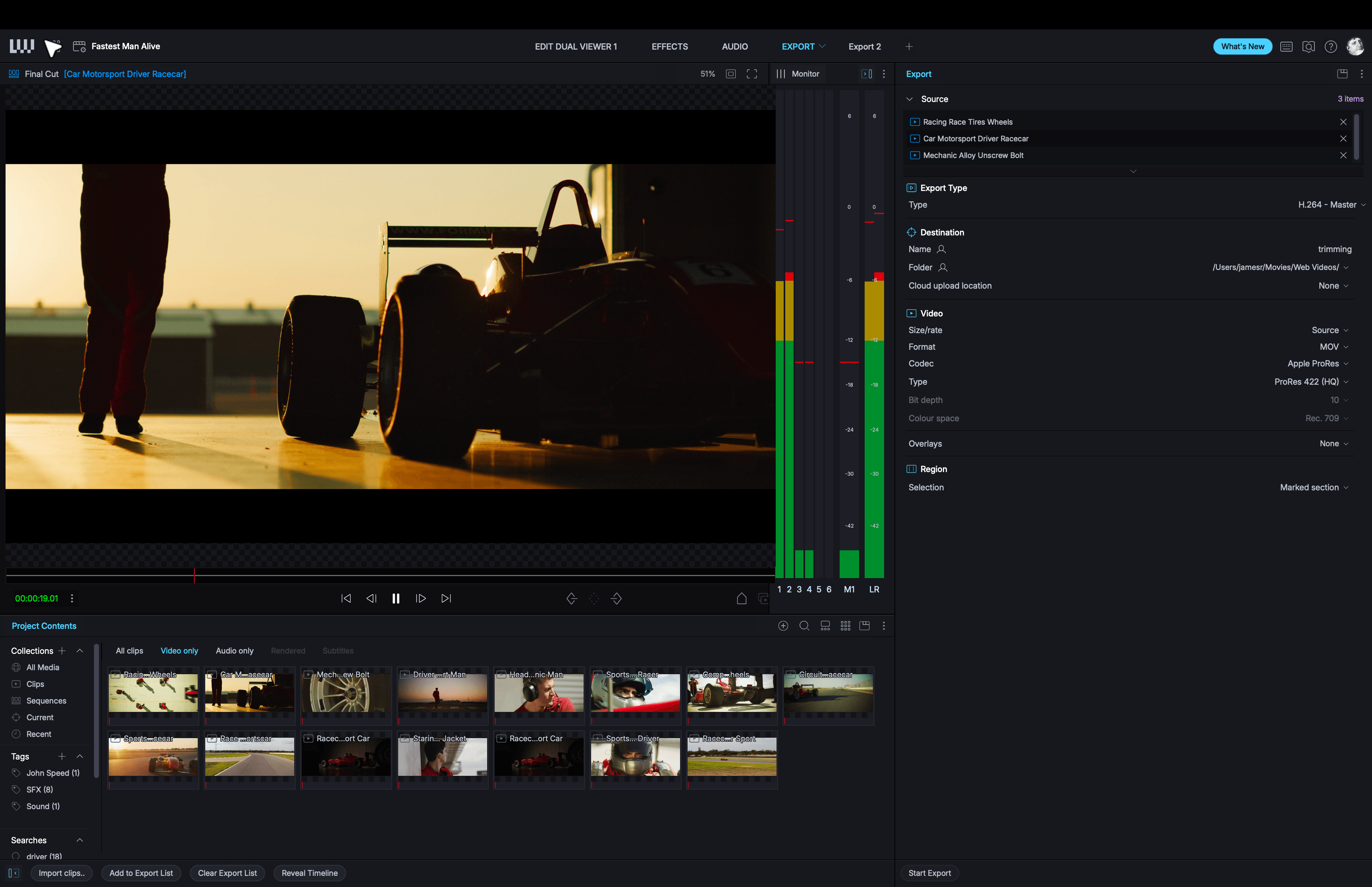The height and width of the screenshot is (887, 1372).
Task: Jump to the end of the sequence
Action: pyautogui.click(x=446, y=598)
